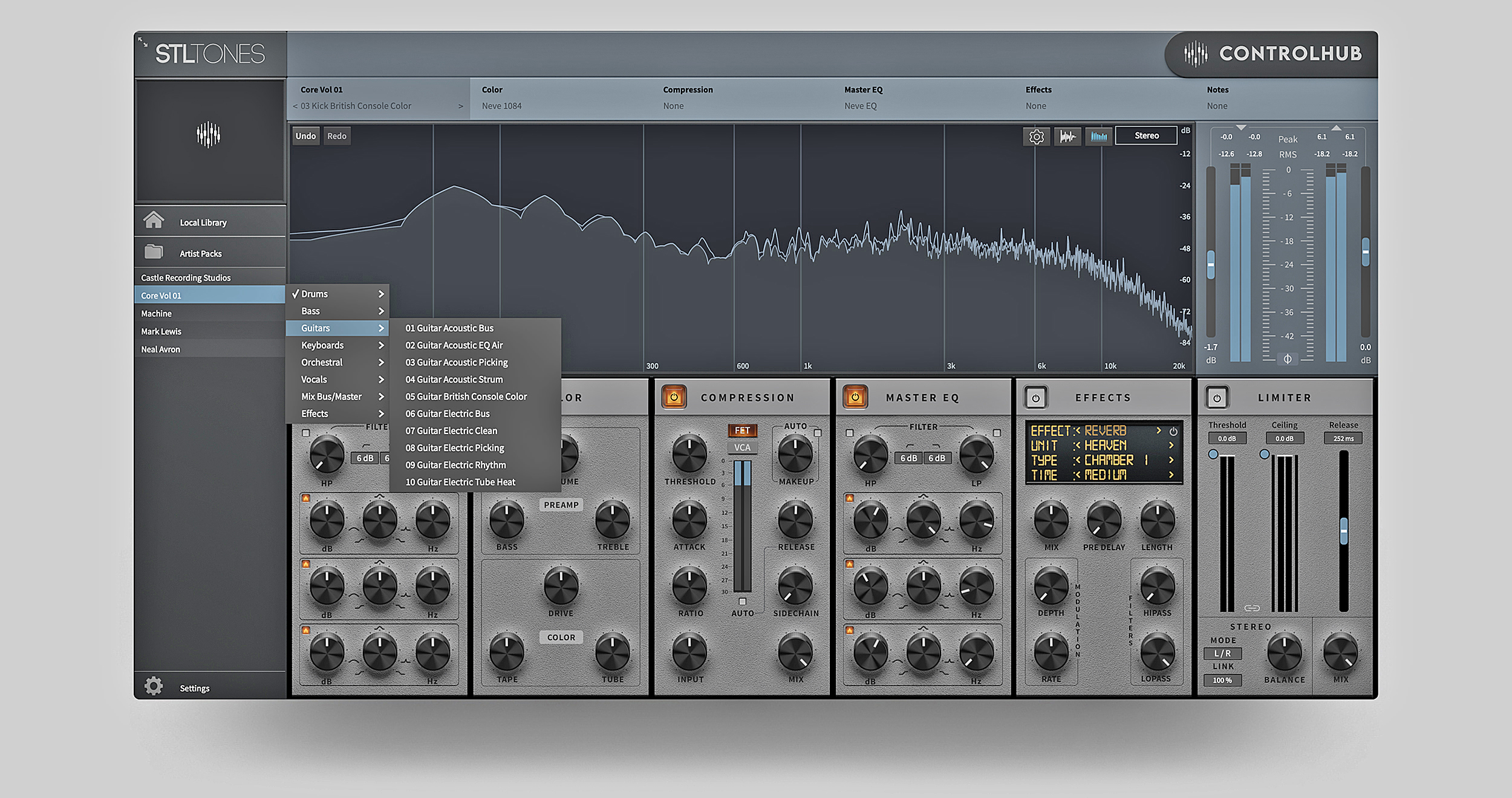Open the analyzer settings gear
The image size is (1512, 798).
(x=1036, y=137)
